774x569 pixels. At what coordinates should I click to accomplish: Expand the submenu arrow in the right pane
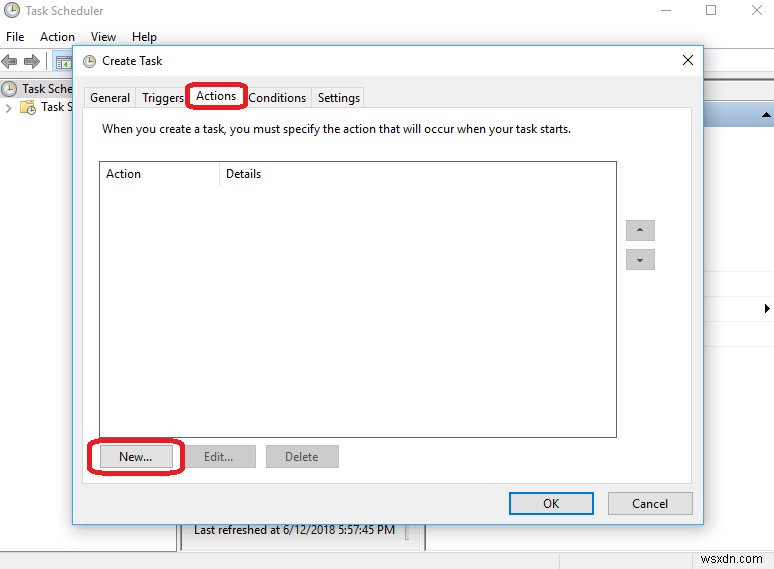point(767,308)
